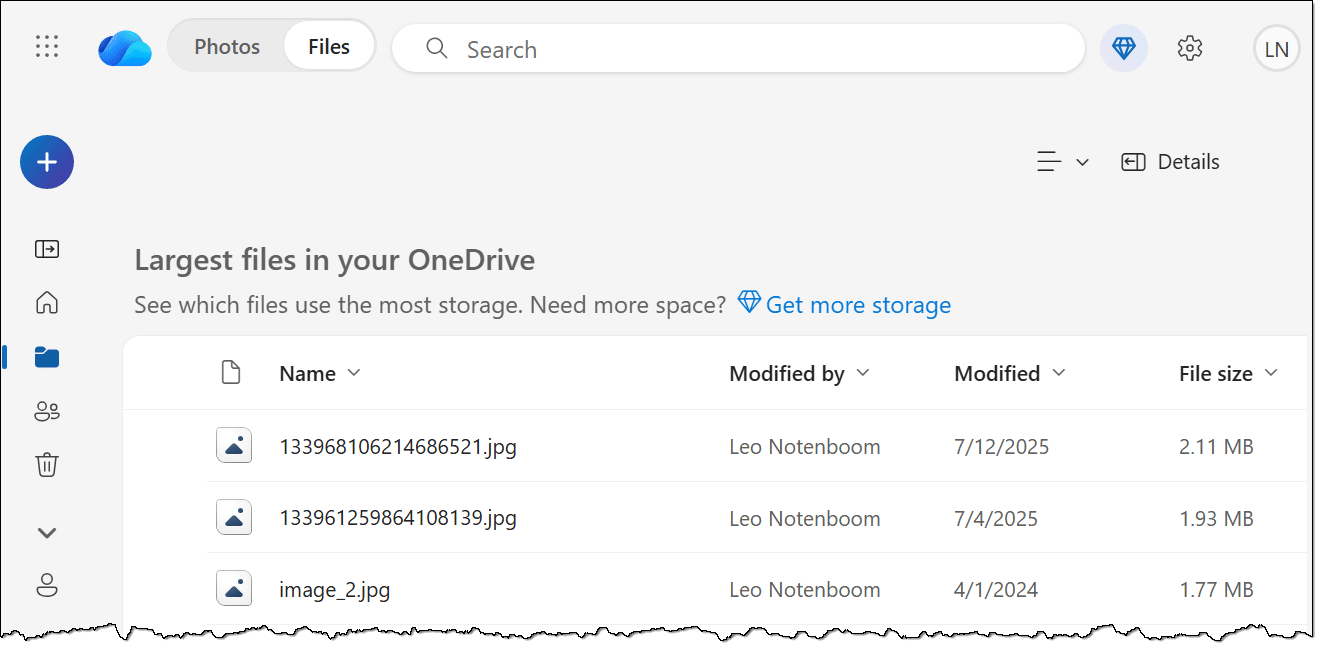Go to Home in the sidebar
The image size is (1318, 648).
[x=47, y=303]
